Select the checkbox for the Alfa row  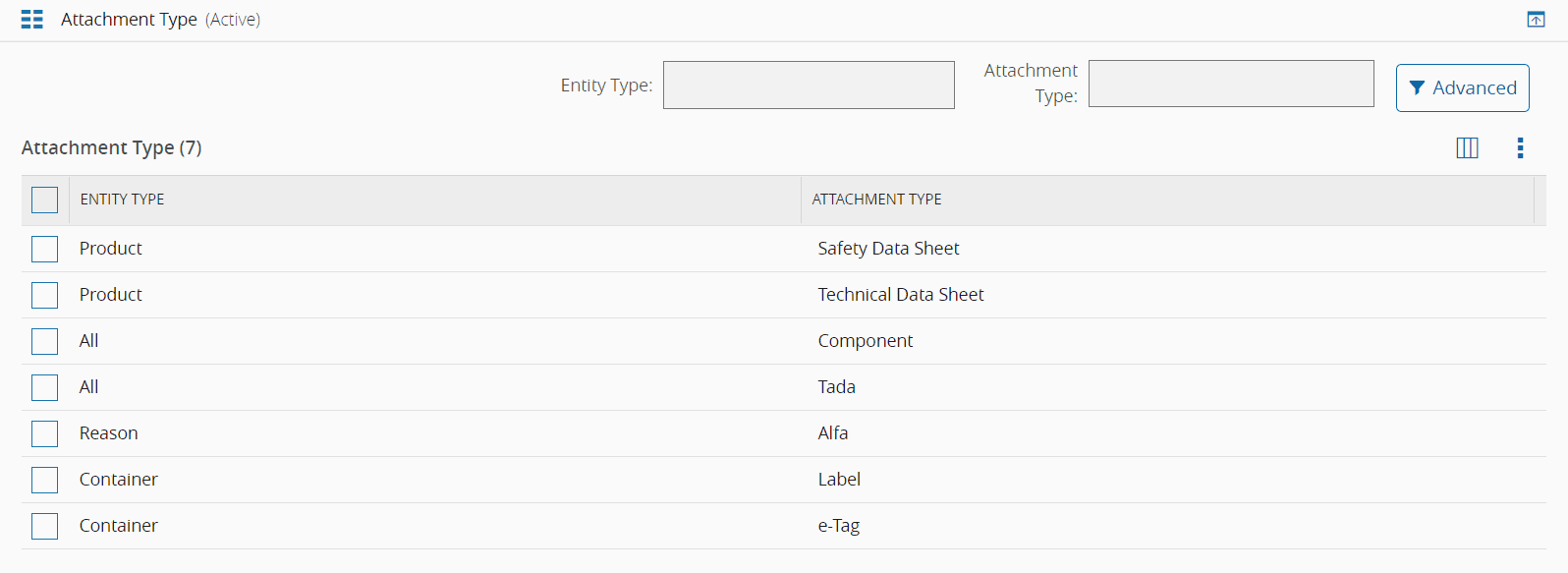point(45,434)
